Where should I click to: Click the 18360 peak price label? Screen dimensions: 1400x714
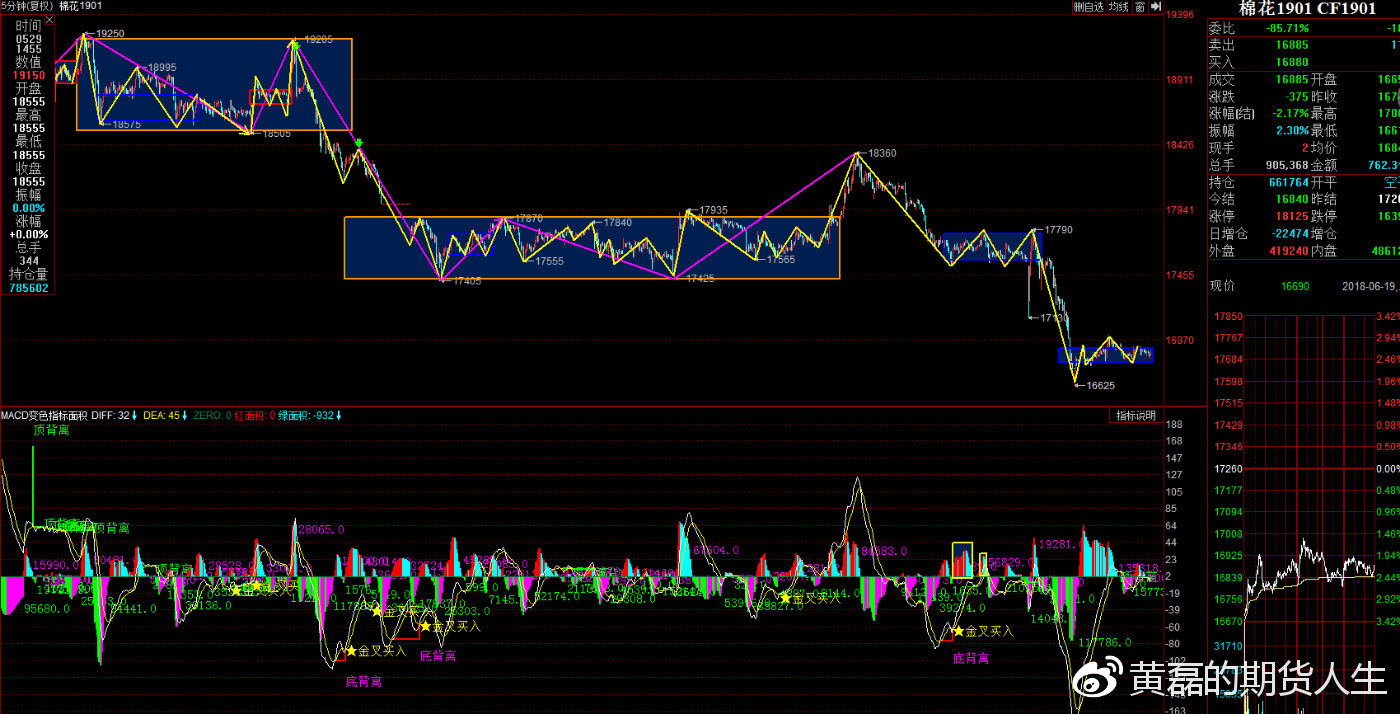[x=882, y=153]
